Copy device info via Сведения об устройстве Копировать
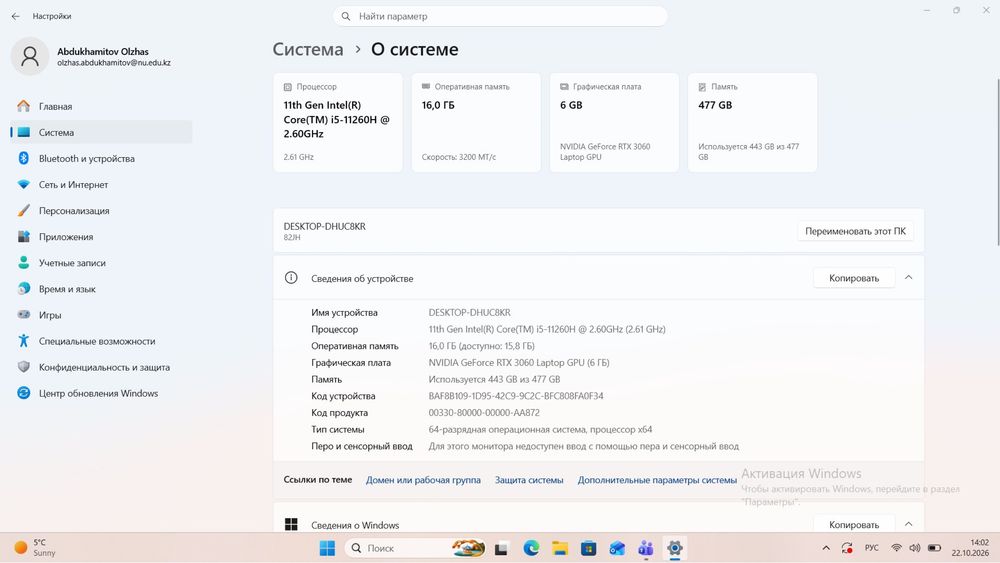 [854, 278]
